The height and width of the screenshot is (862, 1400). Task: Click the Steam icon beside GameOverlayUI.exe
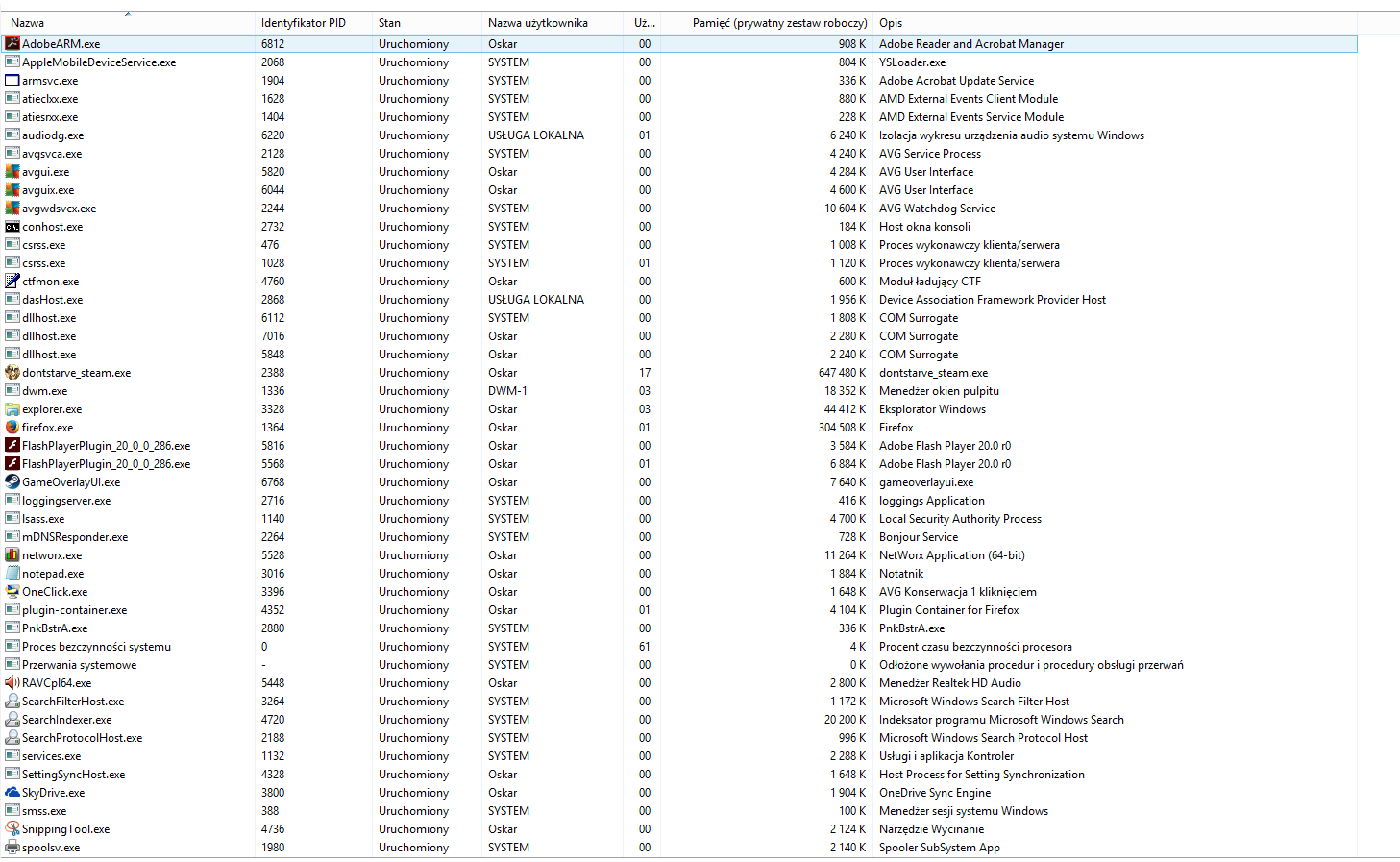tap(12, 481)
